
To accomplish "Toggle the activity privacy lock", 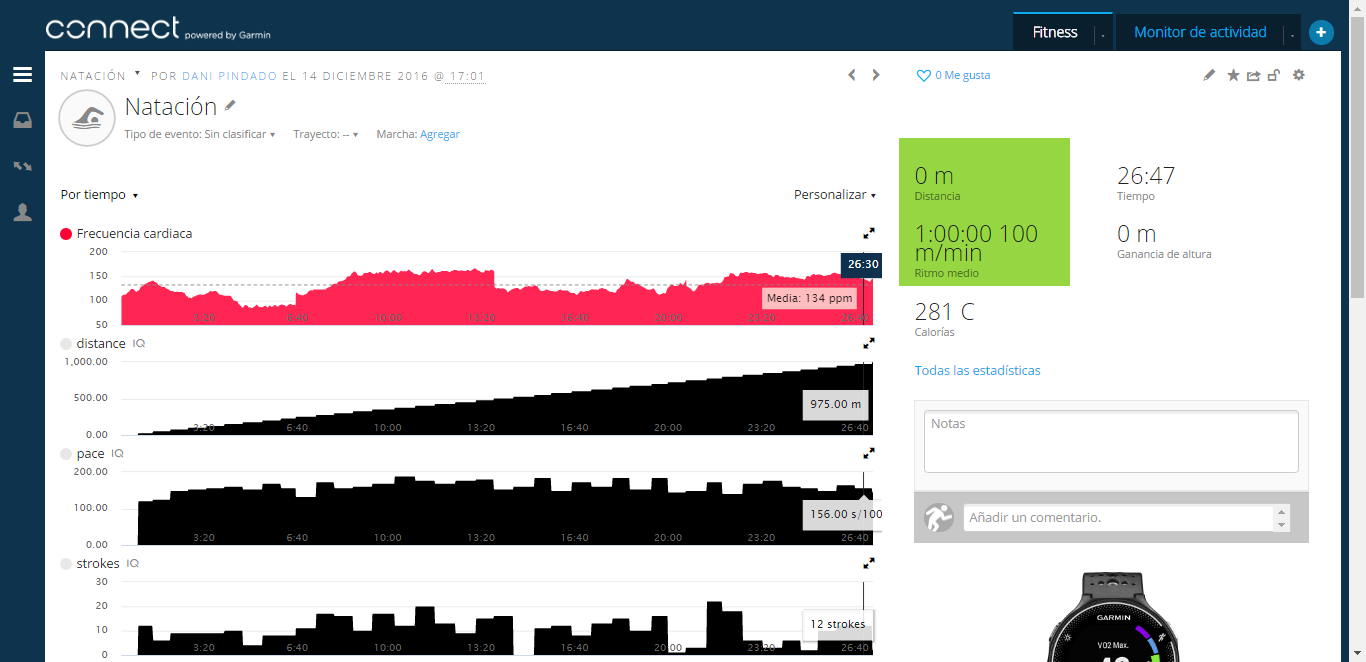I will 1274,75.
